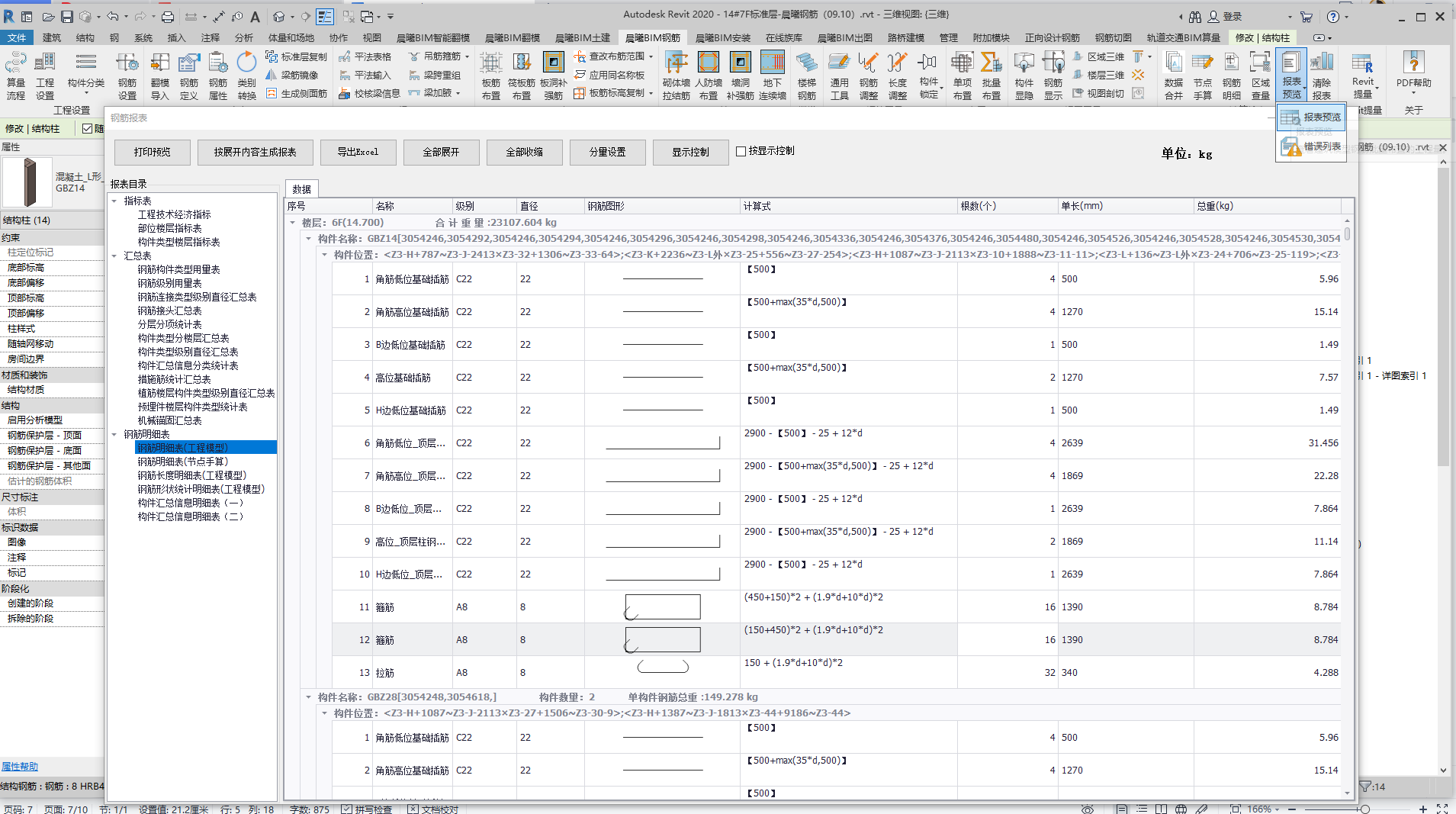Open the 吊筋箍筋 dropdown arrow
The width and height of the screenshot is (1456, 814).
coord(467,56)
